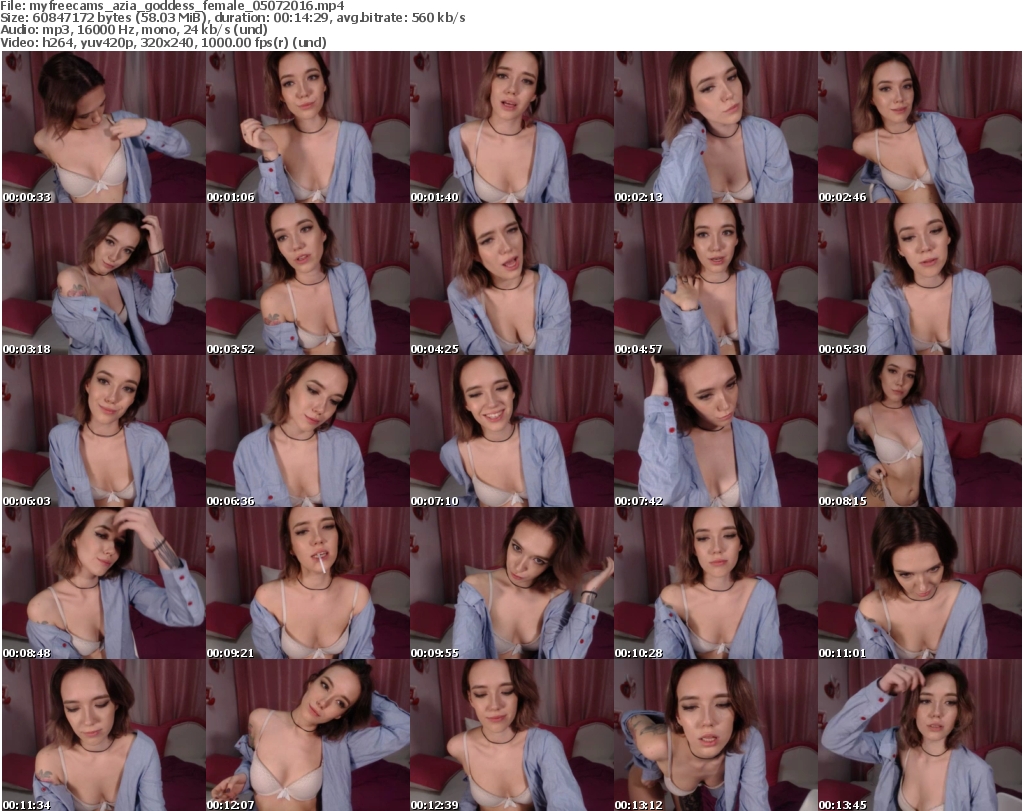The width and height of the screenshot is (1024, 811).
Task: Choose the 00:11:01 preview thumbnail
Action: [x=920, y=584]
